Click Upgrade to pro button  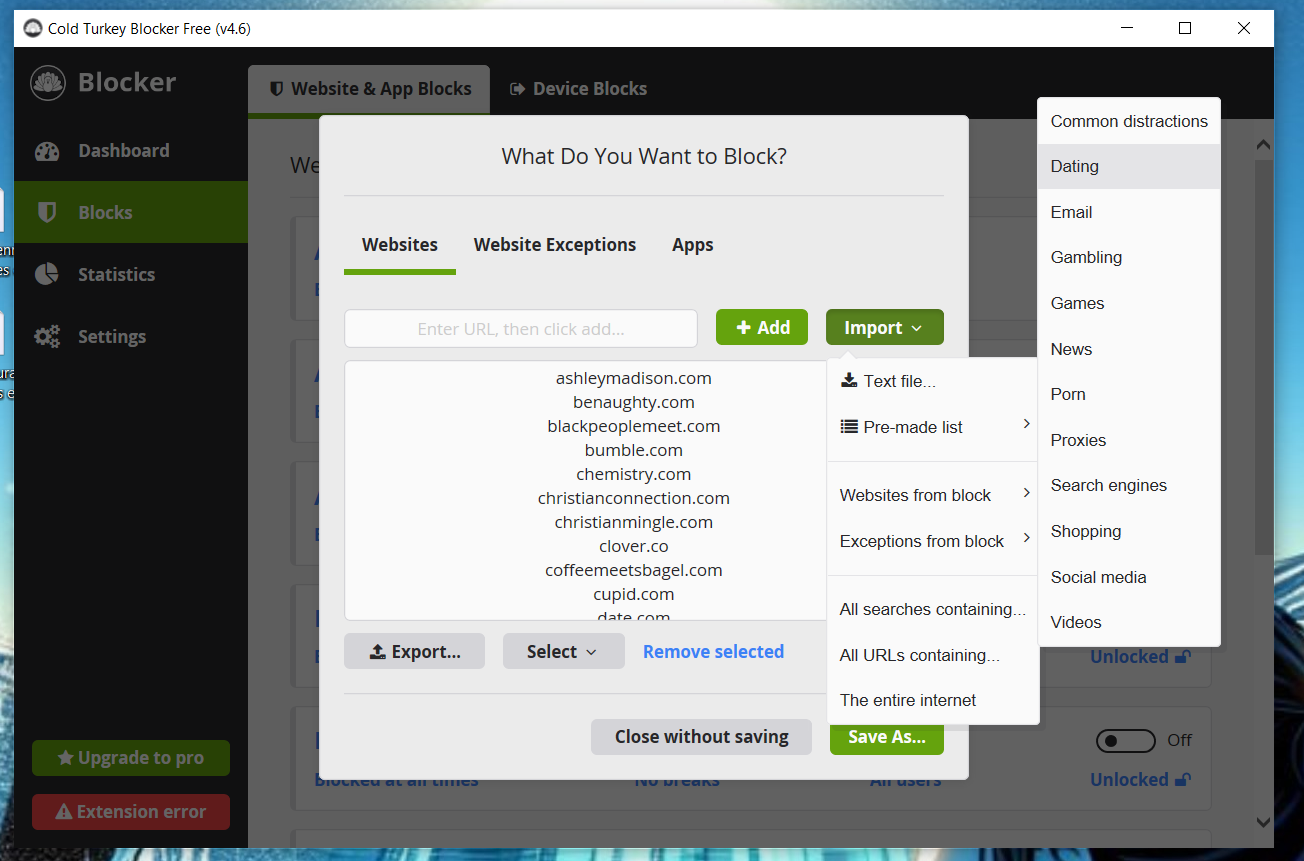pos(131,758)
